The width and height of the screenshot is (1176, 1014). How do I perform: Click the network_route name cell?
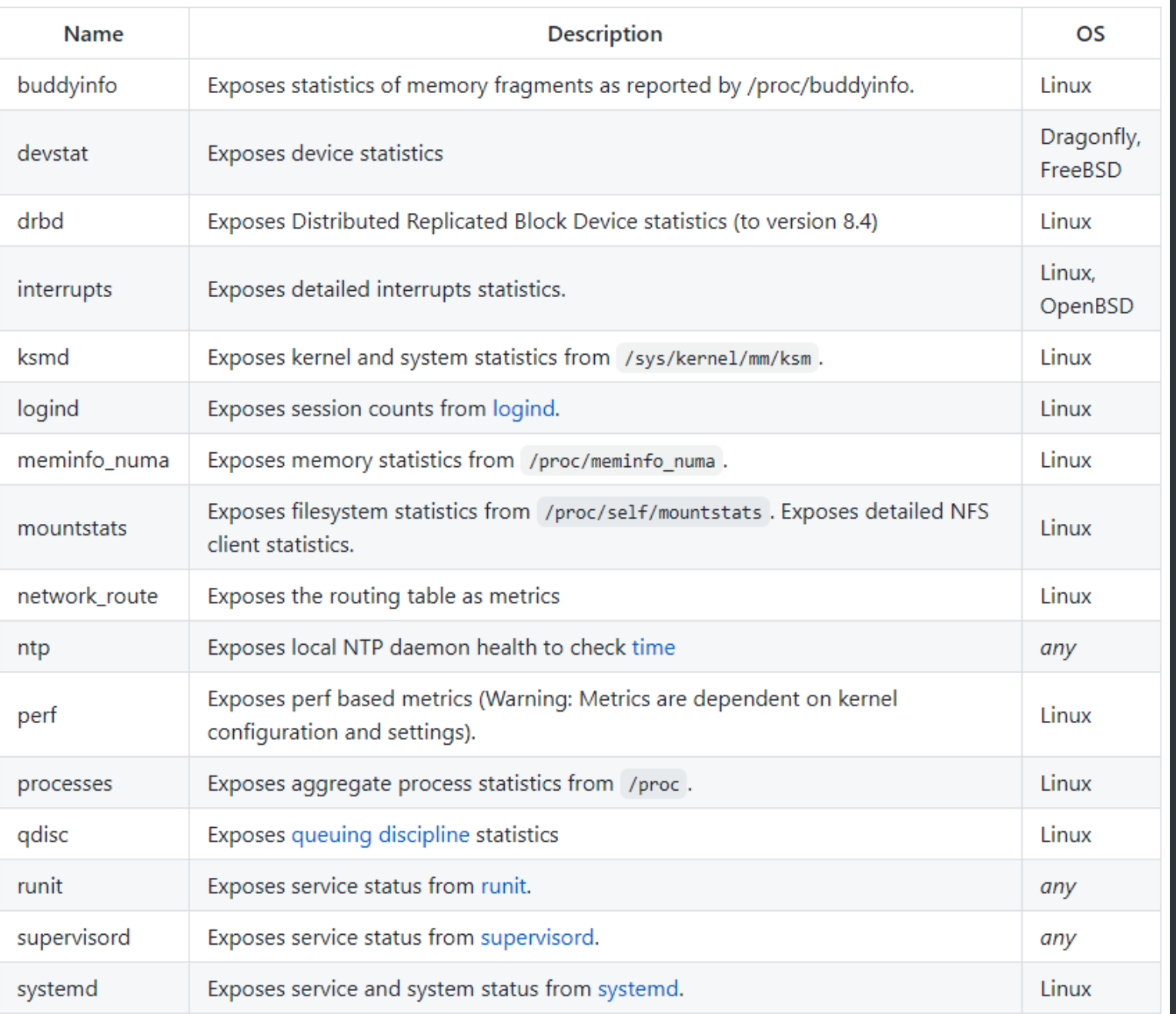pyautogui.click(x=87, y=596)
